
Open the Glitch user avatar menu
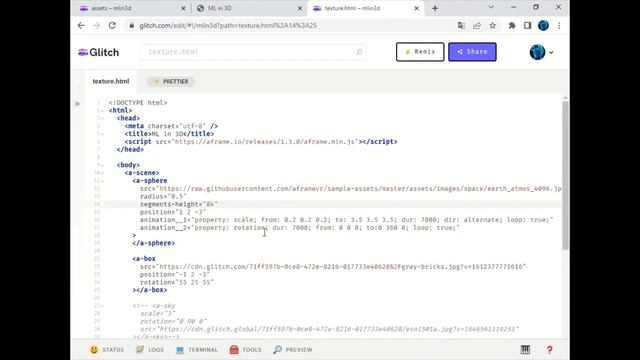[x=541, y=52]
